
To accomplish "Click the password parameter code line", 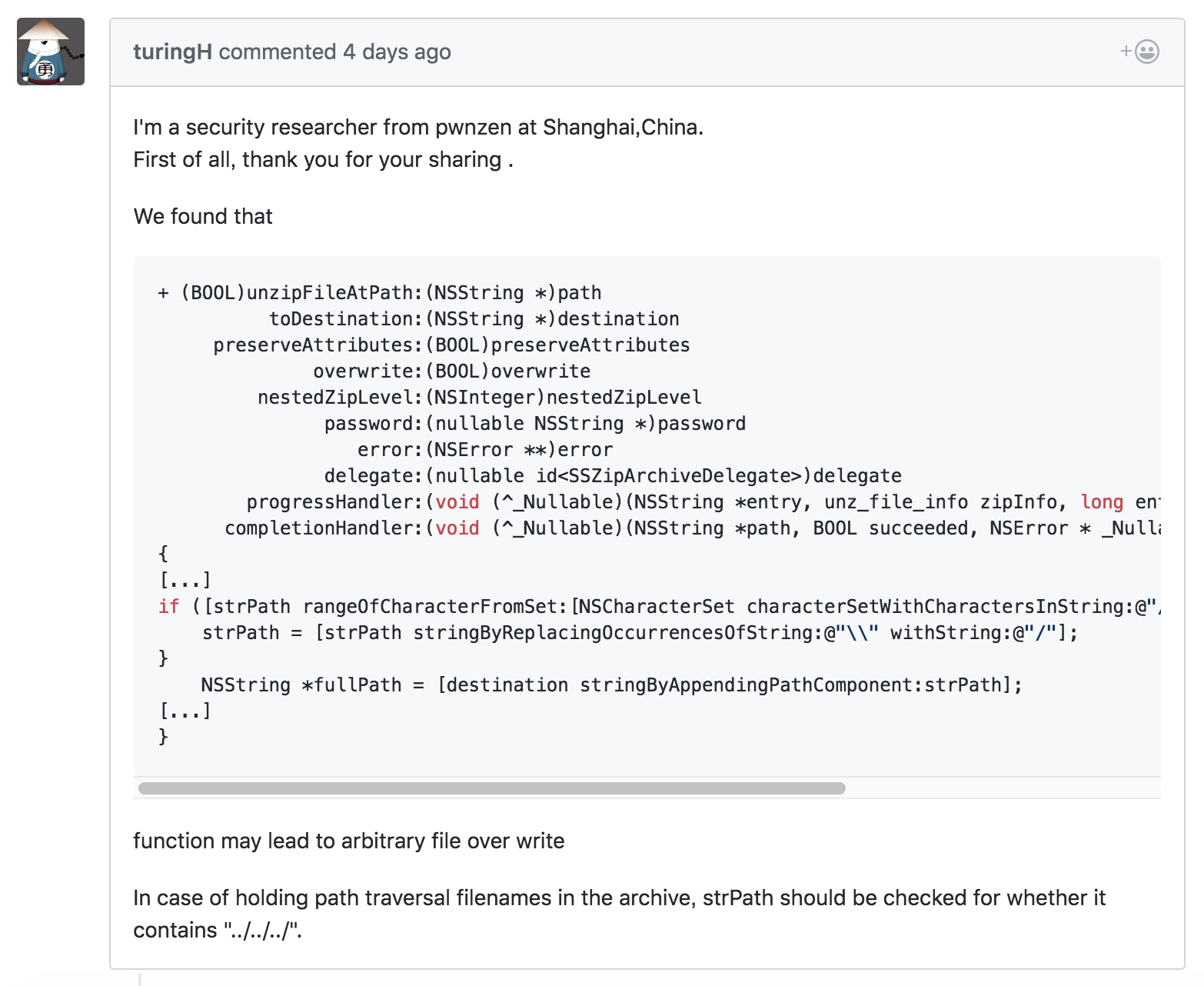I will pos(534,424).
